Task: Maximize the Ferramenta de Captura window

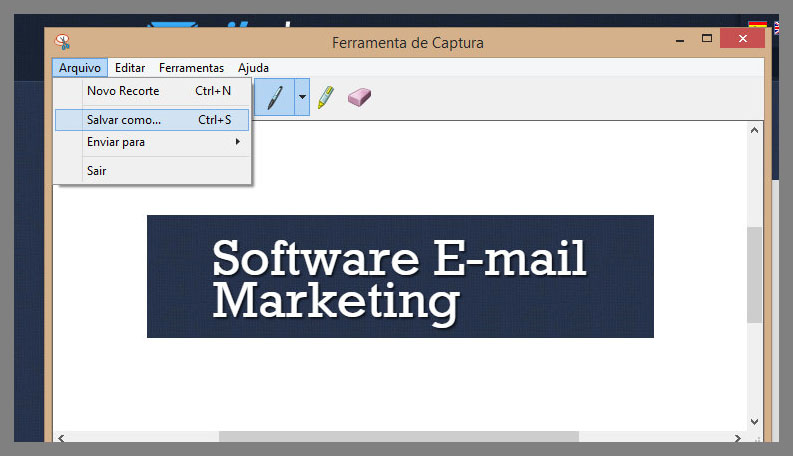Action: 707,38
